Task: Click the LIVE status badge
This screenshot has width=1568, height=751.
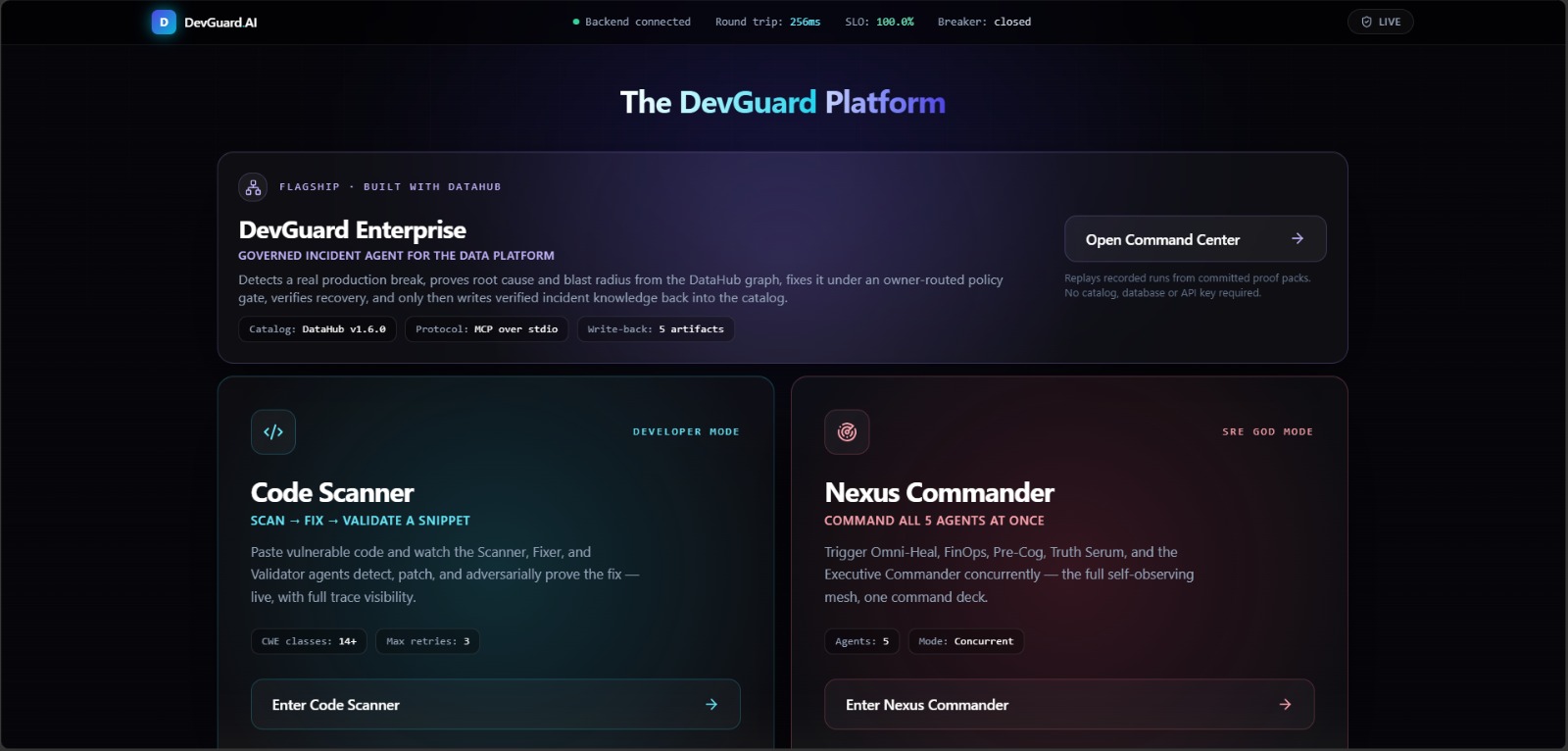Action: [x=1381, y=22]
